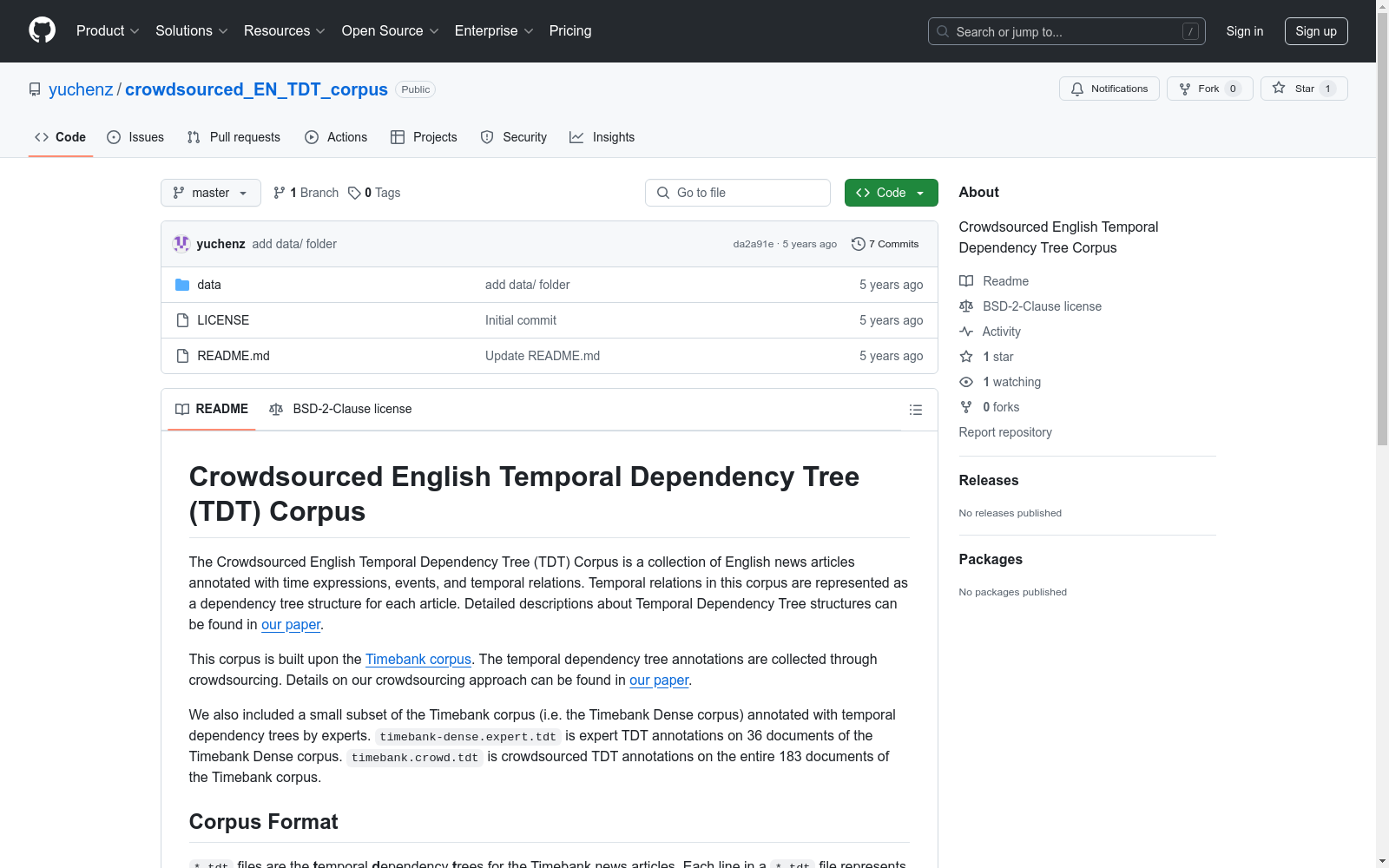View the 1 star stargazers link

coord(986,357)
